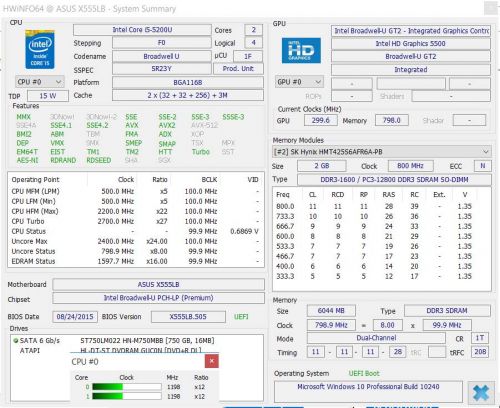Click the SSE4.2 feature label
Image resolution: width=500 pixels, height=408 pixels.
97,125
